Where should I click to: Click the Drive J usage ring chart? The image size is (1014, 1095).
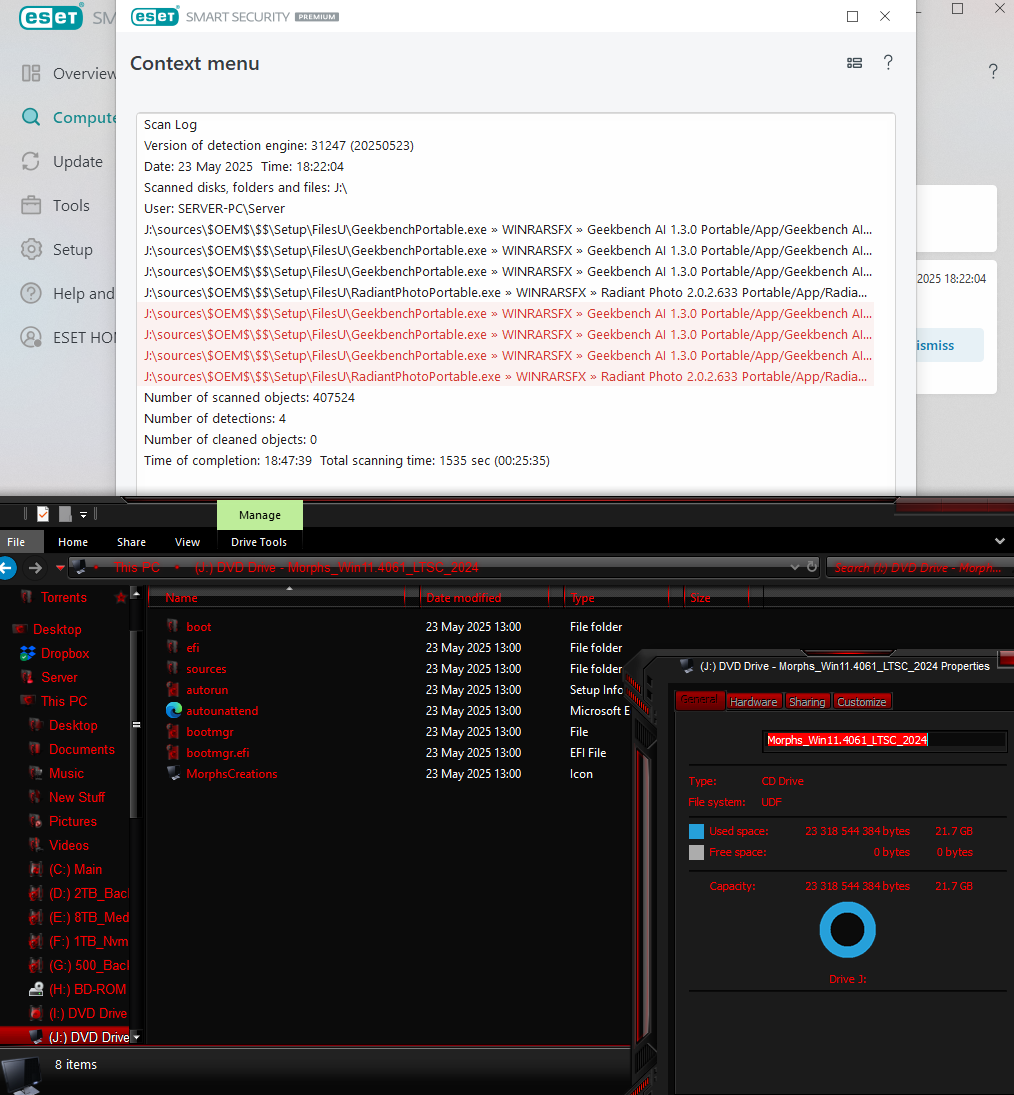point(847,930)
